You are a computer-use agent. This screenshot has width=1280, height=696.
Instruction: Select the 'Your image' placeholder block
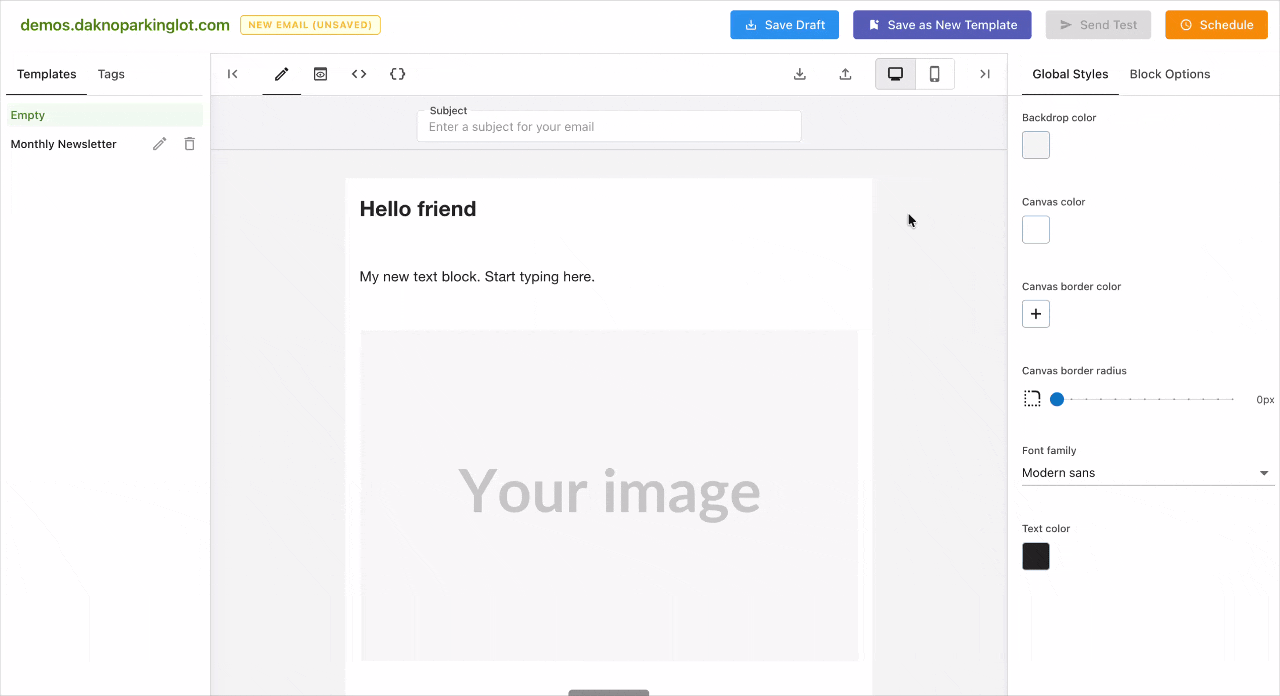point(609,495)
